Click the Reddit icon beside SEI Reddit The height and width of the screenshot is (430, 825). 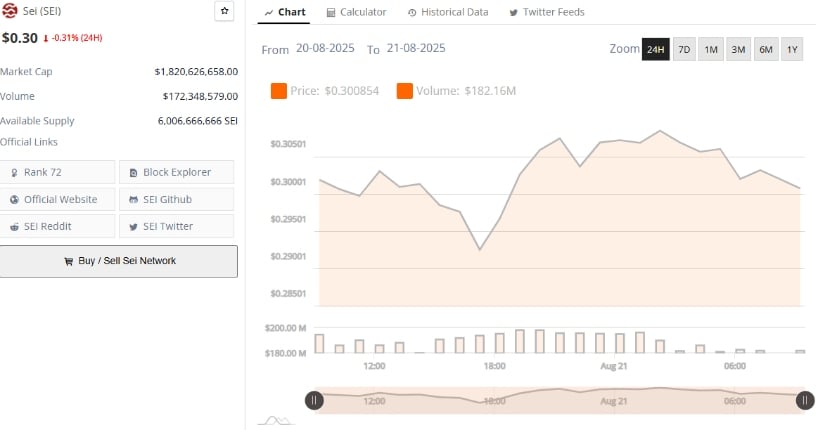pyautogui.click(x=14, y=227)
